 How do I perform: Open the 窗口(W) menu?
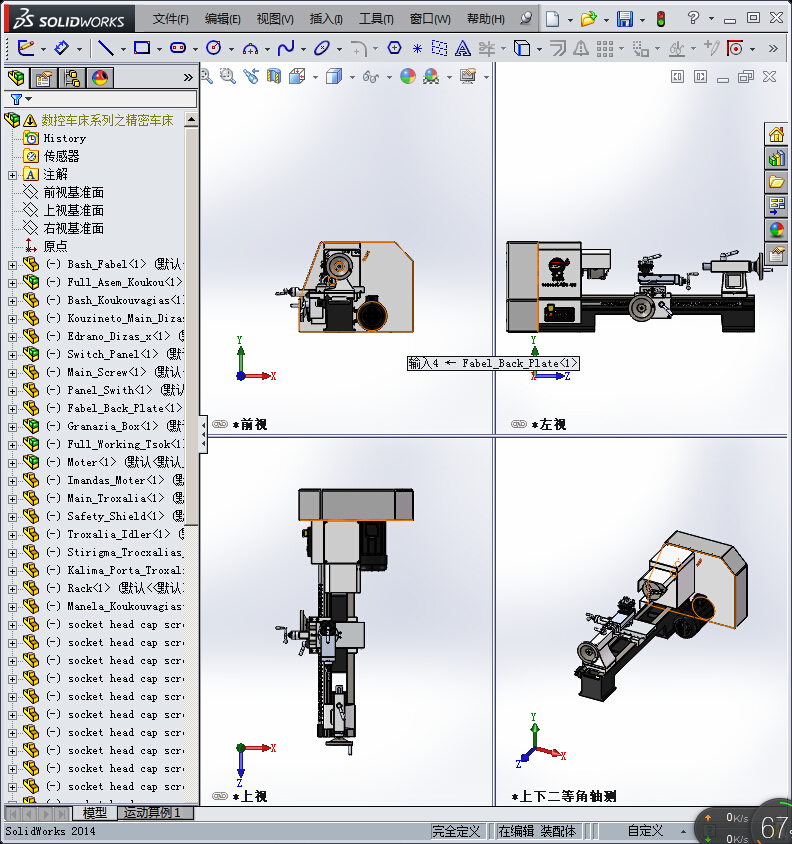[430, 19]
